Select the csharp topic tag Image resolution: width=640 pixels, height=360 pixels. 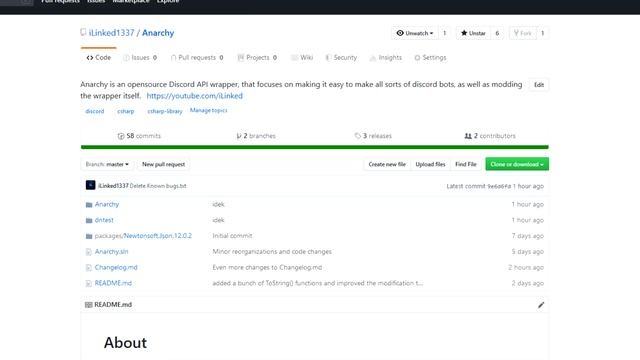coord(126,111)
